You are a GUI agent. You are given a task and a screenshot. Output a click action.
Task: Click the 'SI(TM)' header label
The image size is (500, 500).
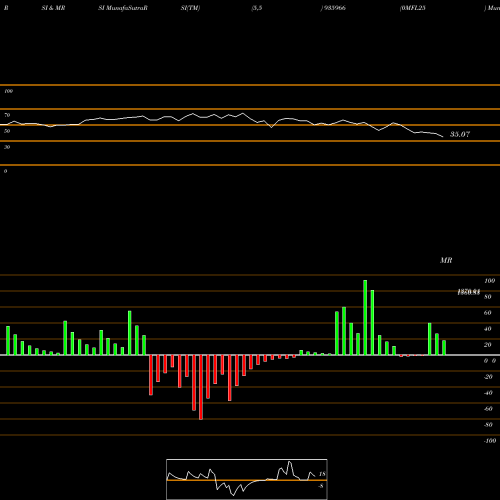point(190,8)
